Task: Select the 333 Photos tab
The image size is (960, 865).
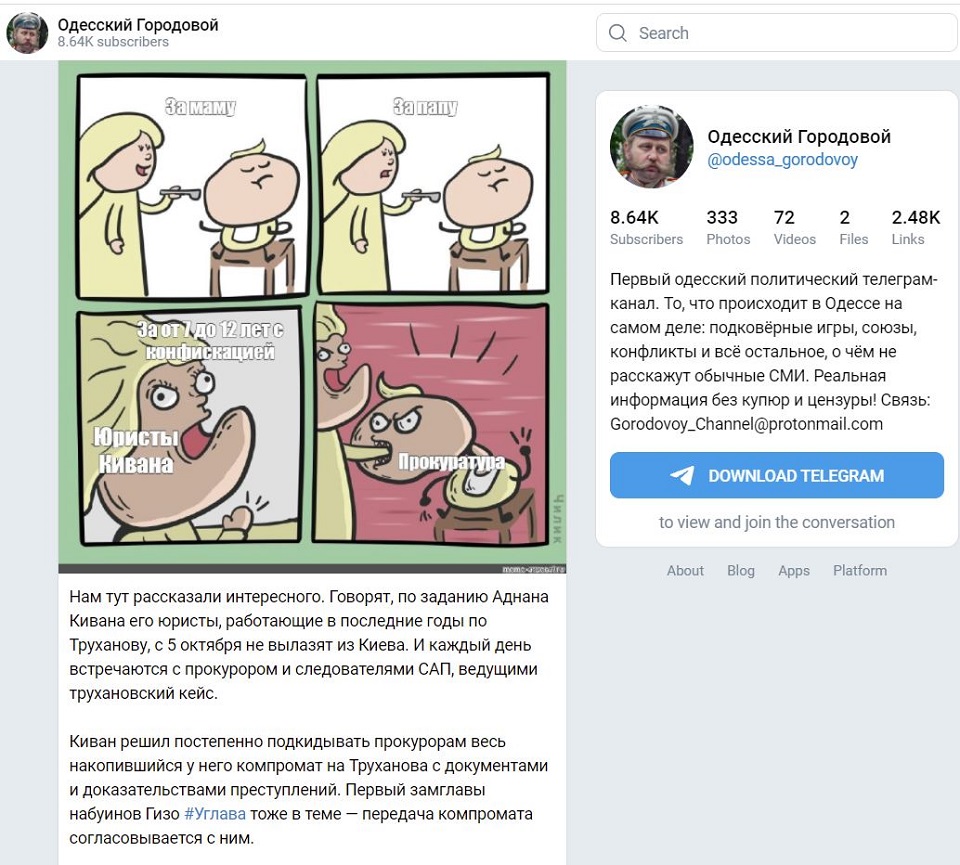Action: pos(727,227)
